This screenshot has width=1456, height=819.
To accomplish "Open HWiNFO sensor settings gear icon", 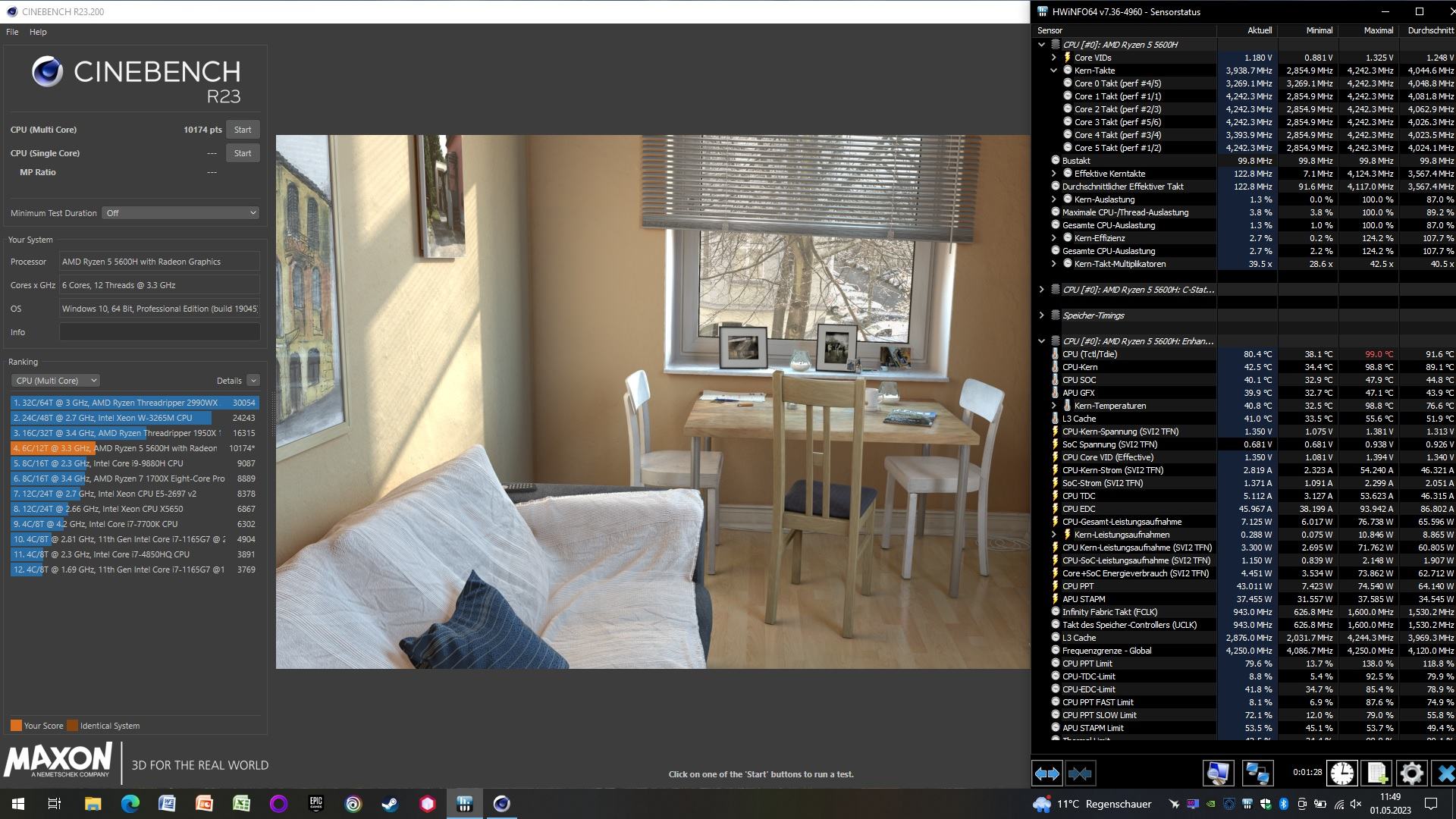I will tap(1411, 773).
